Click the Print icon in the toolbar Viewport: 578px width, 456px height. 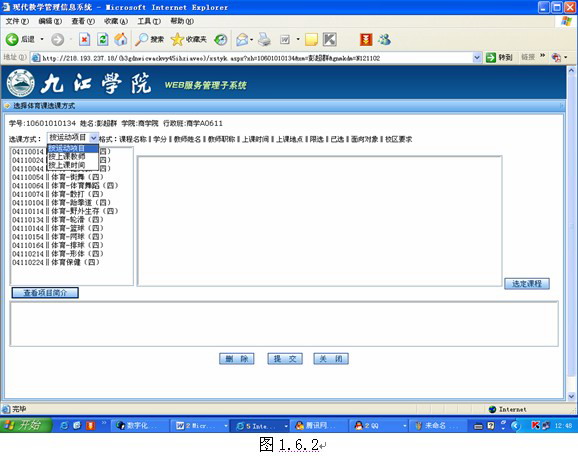[x=264, y=39]
